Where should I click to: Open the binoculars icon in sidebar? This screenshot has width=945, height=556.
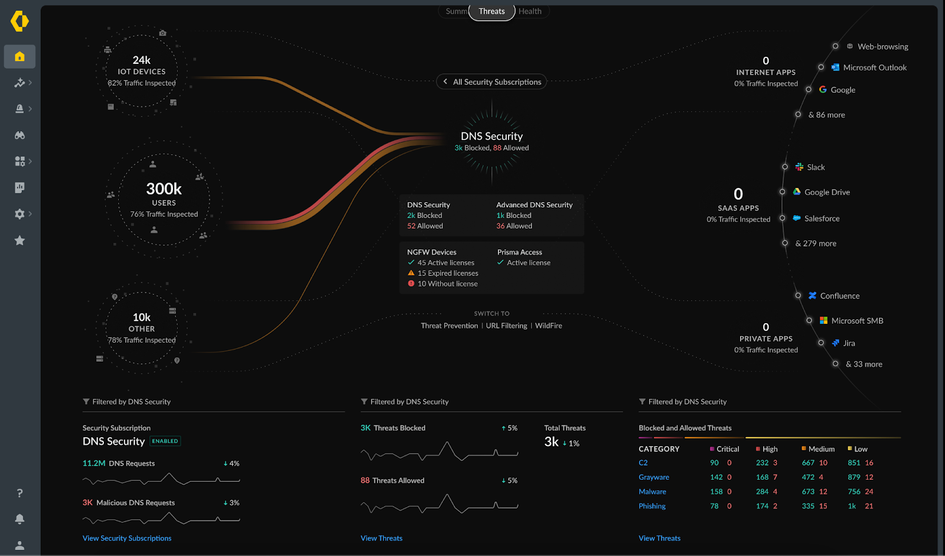pos(19,135)
